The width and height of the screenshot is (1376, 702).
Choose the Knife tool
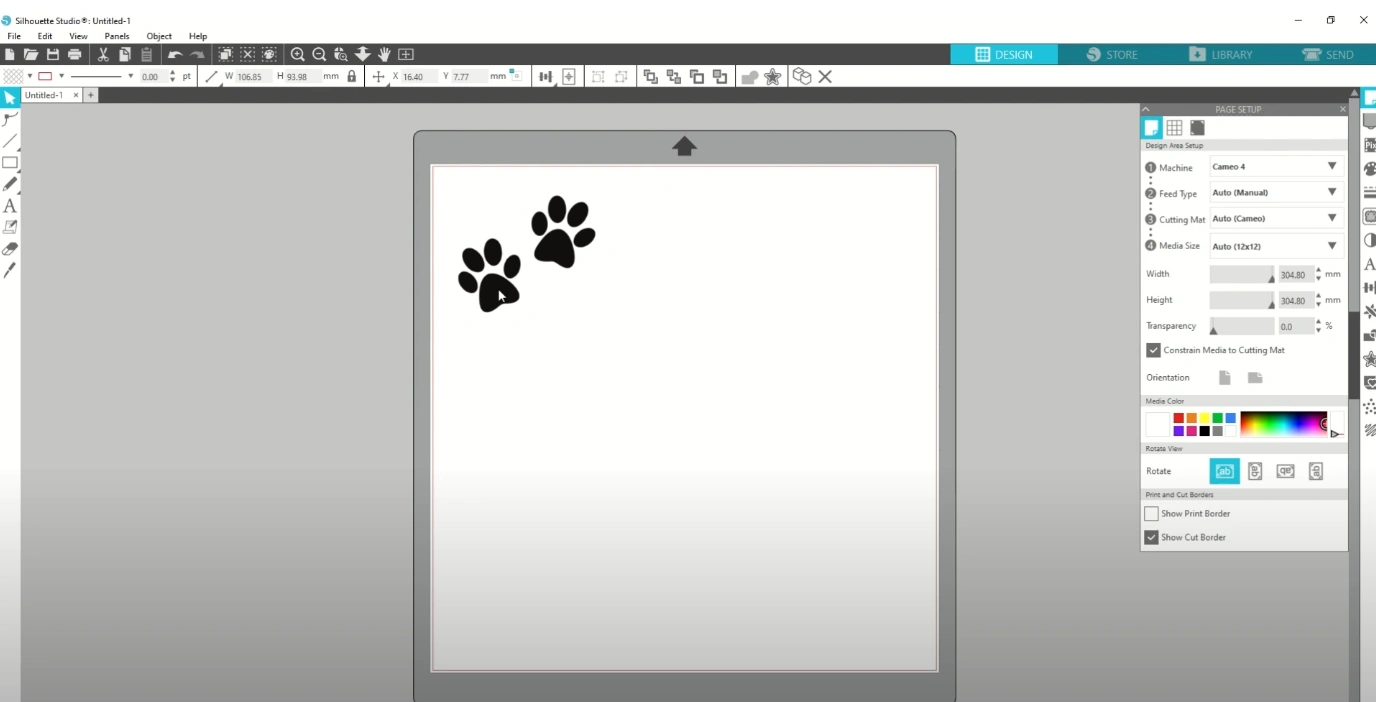10,270
